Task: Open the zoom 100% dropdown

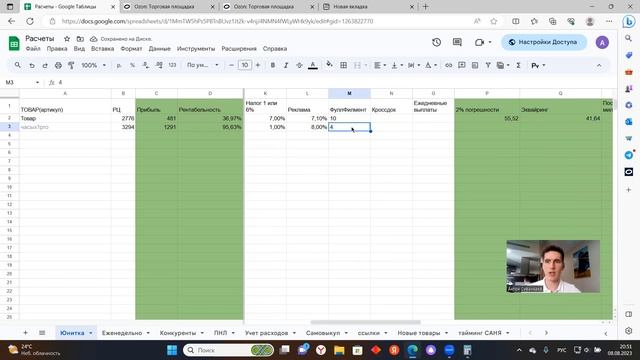Action: click(93, 65)
